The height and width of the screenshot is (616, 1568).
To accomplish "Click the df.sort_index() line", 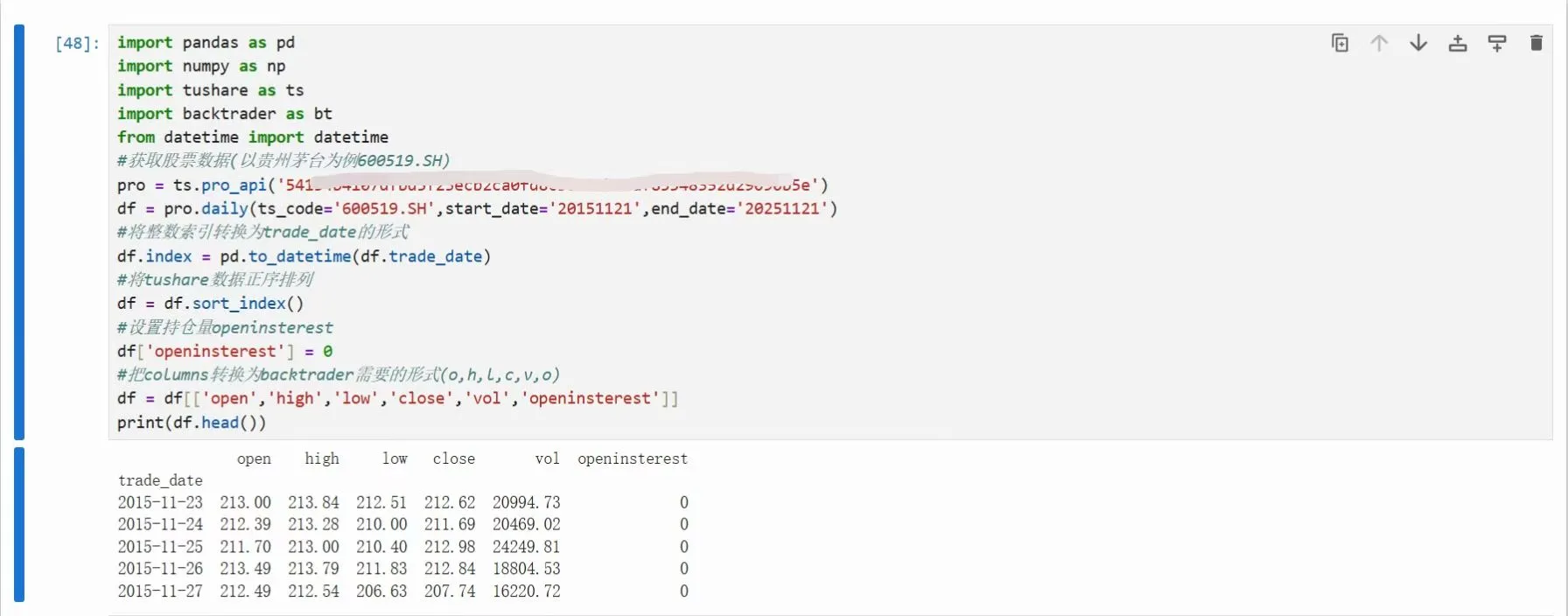I will click(211, 304).
